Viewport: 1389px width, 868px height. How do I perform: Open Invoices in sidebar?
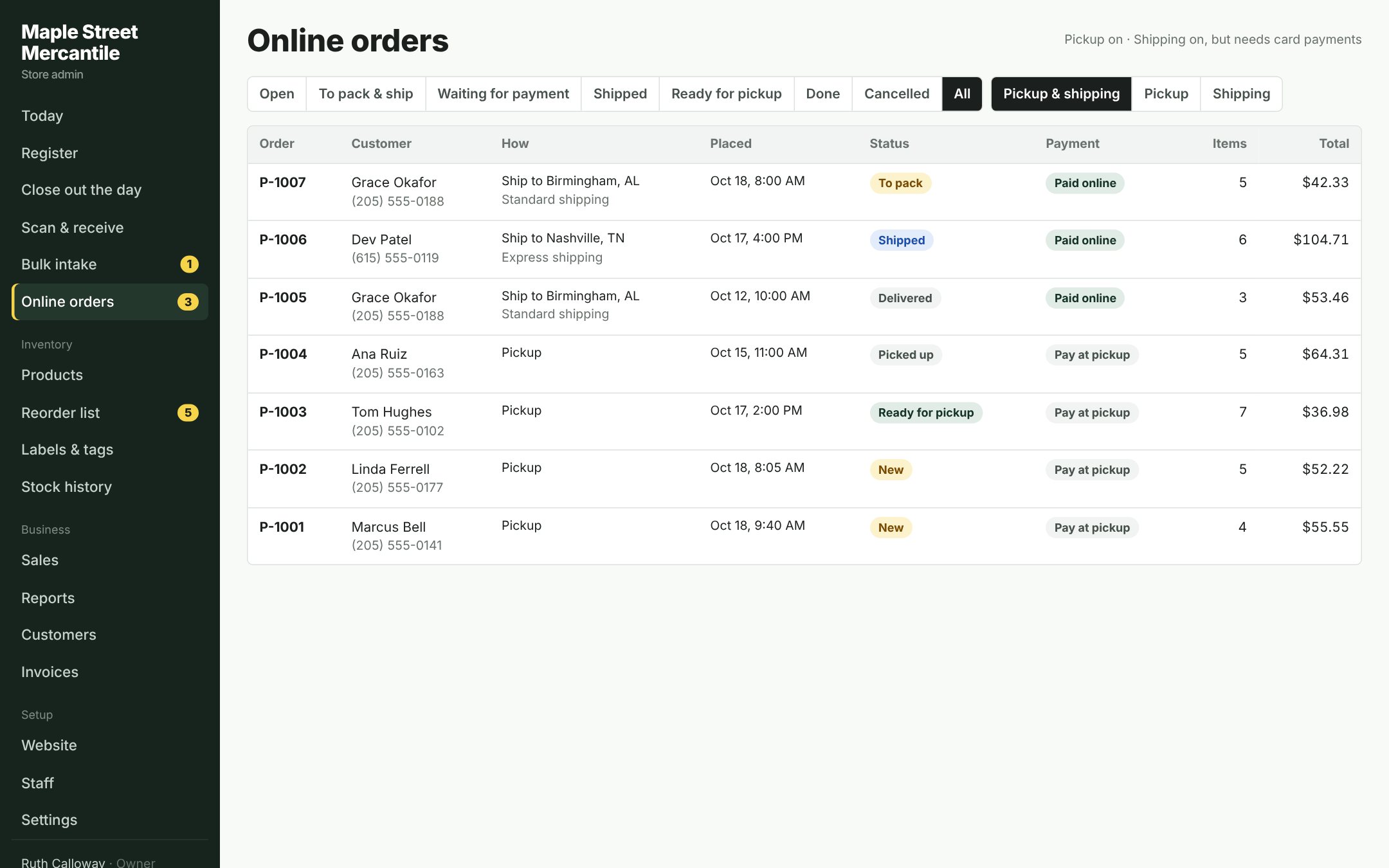coord(109,672)
